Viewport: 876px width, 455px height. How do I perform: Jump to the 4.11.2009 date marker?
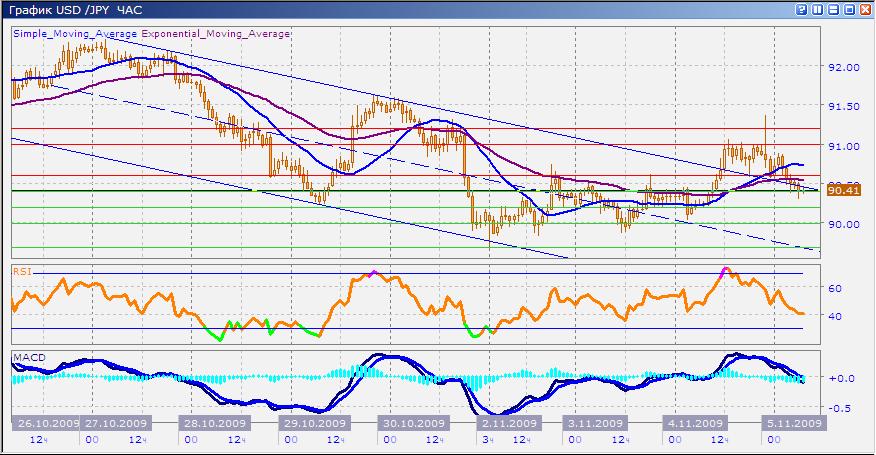[695, 423]
